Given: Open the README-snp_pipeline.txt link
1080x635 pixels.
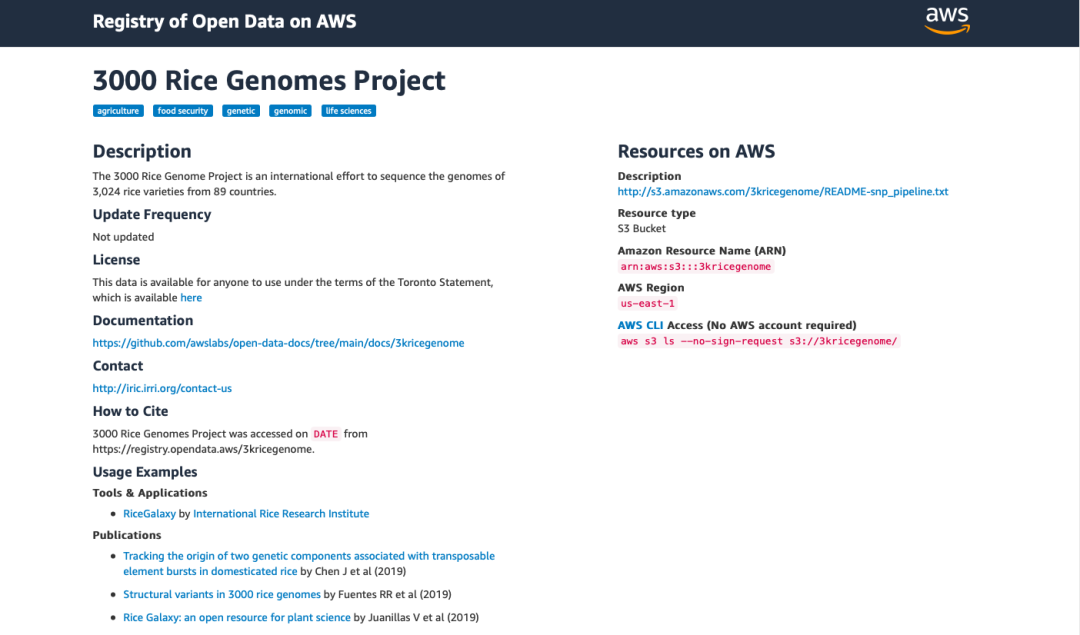Looking at the screenshot, I should pos(782,191).
